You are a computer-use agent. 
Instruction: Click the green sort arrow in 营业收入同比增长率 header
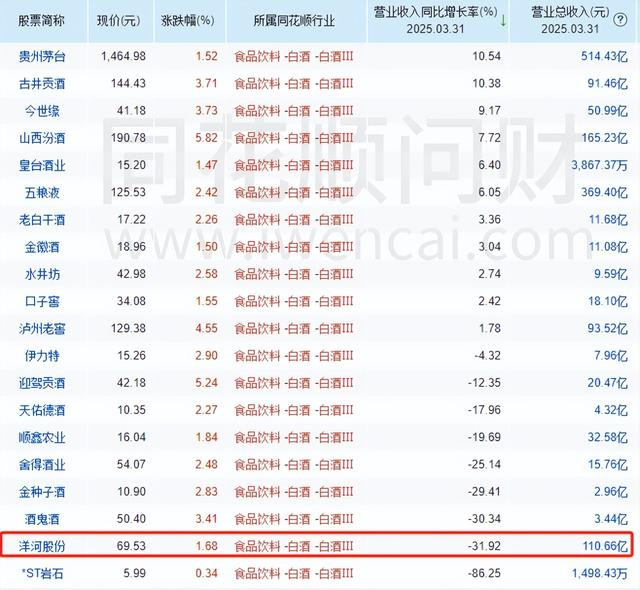503,20
